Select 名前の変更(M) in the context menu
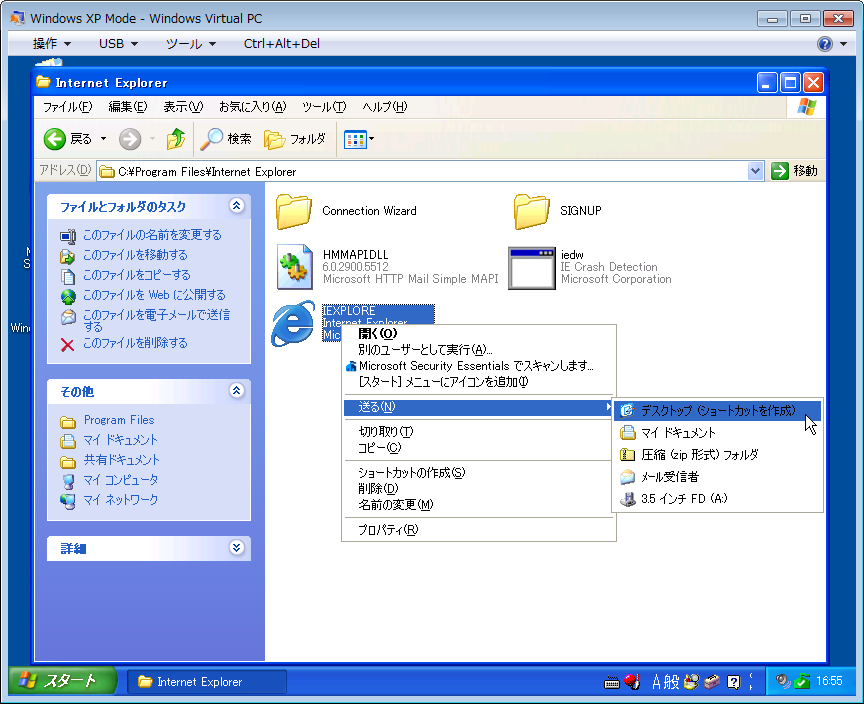The image size is (864, 704). click(x=478, y=505)
